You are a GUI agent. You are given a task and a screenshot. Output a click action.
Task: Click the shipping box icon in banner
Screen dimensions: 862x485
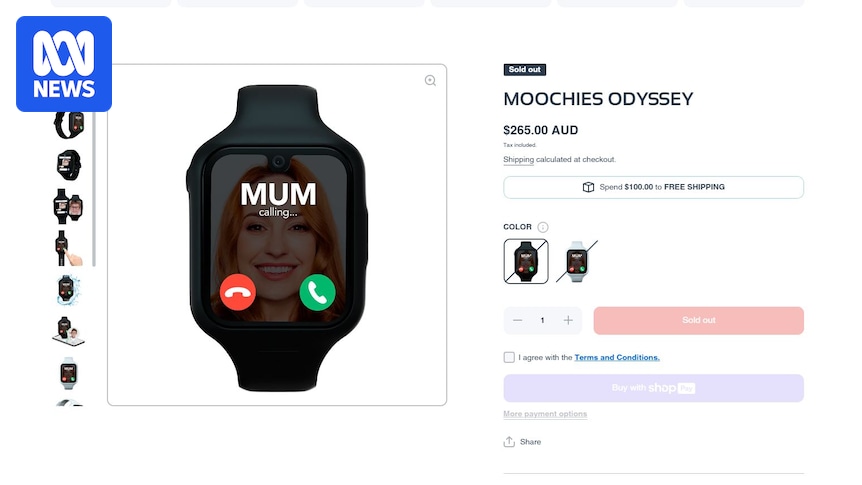(588, 187)
